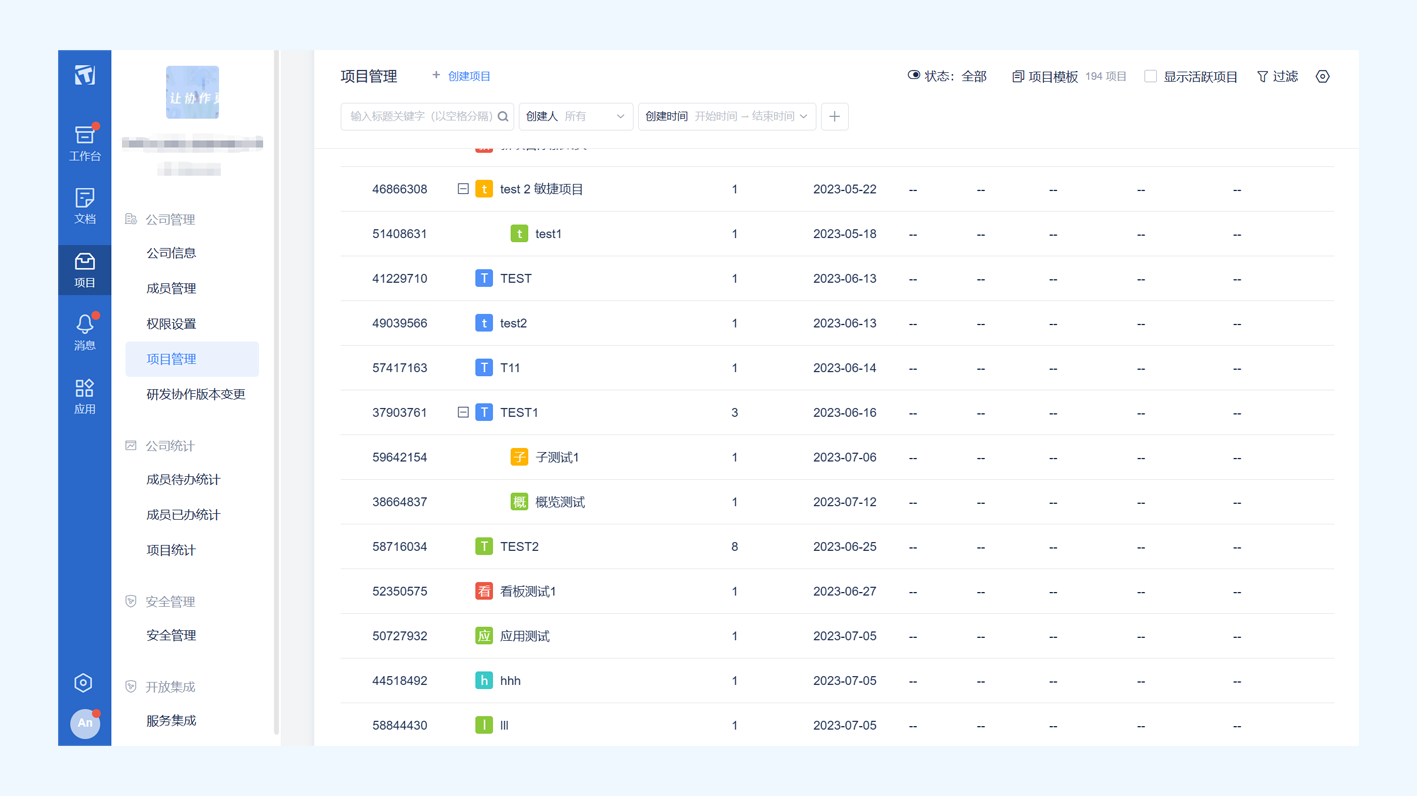Click the green l icon of lll
1417x796 pixels.
tap(484, 725)
